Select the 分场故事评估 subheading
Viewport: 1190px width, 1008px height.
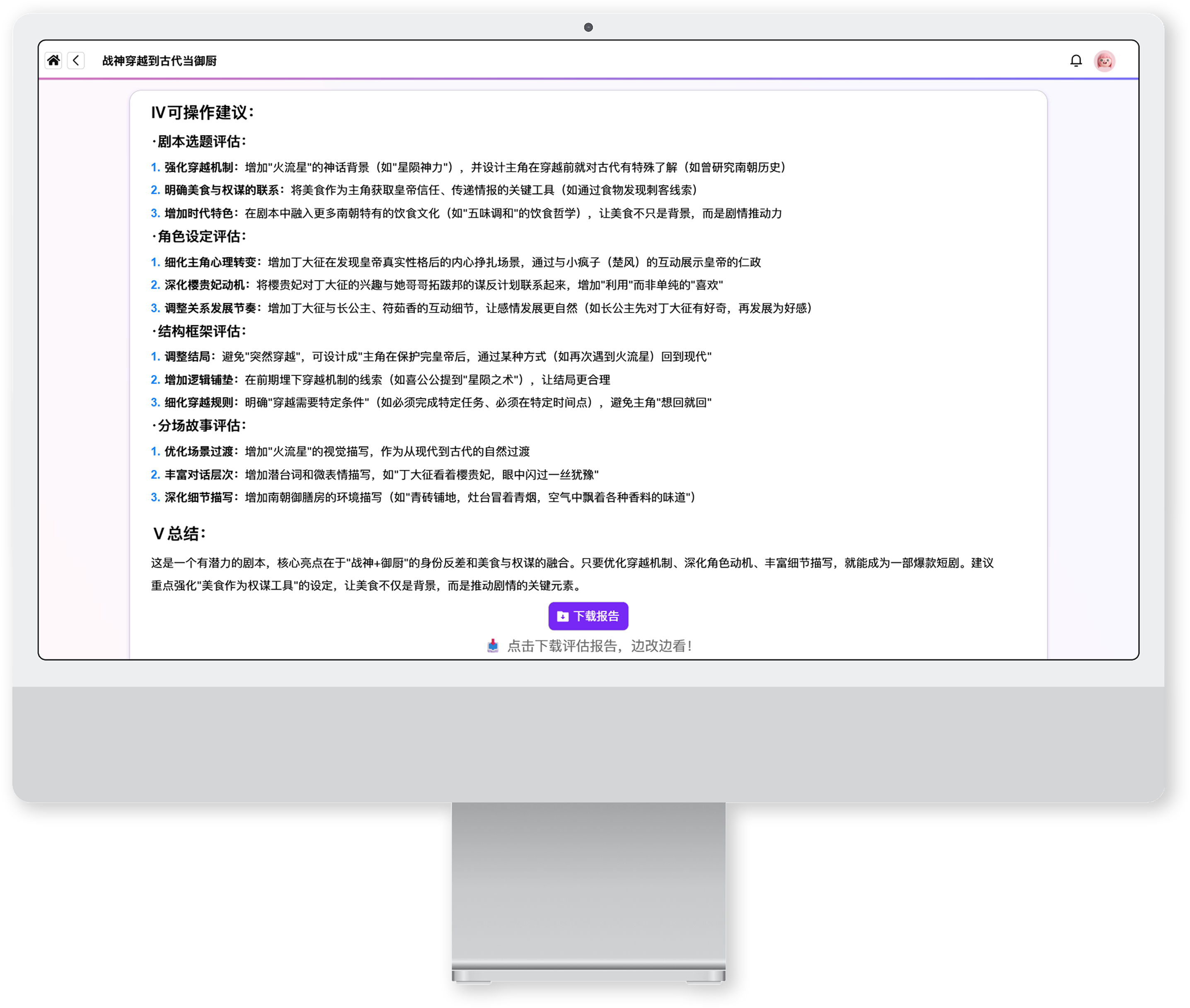point(199,425)
